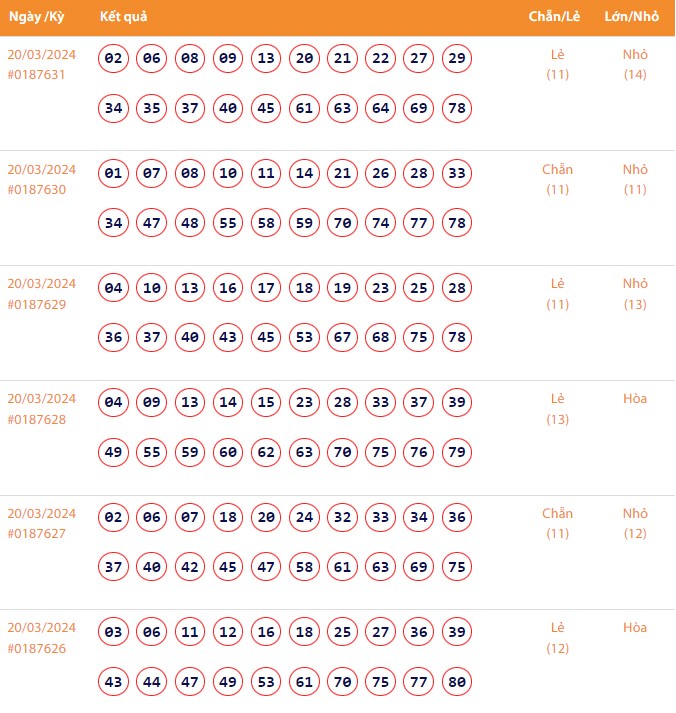Open draw ID #0187631
This screenshot has width=676, height=713.
(x=36, y=74)
